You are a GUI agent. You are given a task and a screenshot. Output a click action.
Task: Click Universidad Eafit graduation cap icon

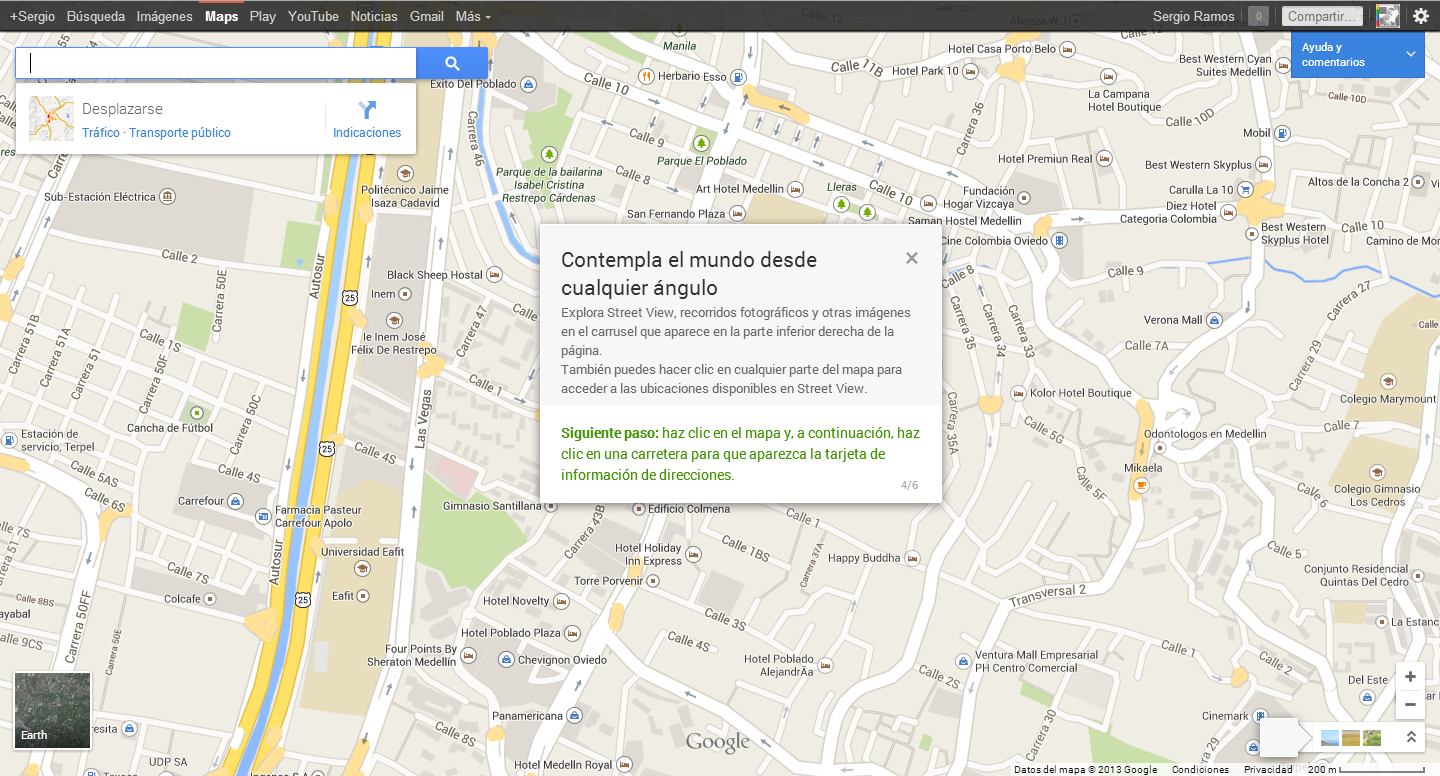(361, 568)
